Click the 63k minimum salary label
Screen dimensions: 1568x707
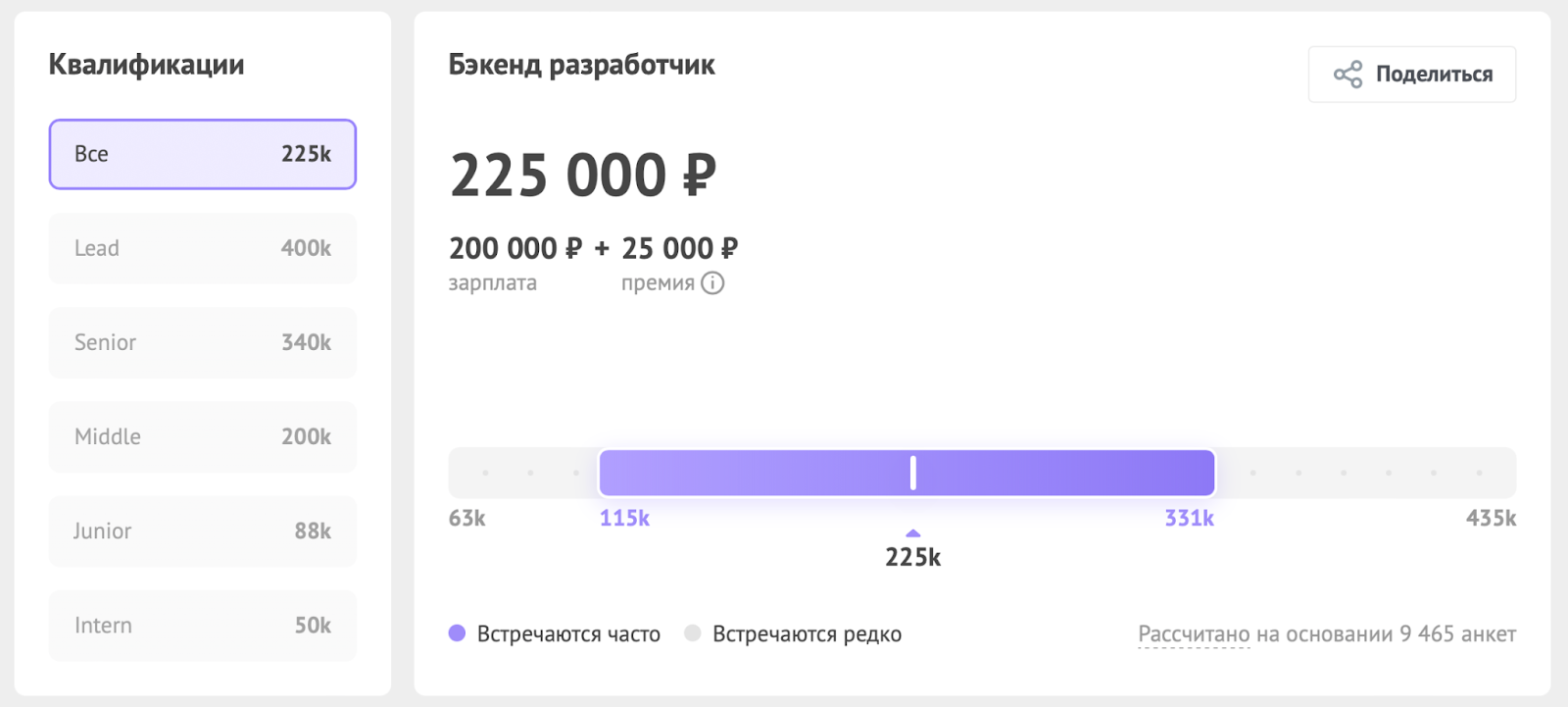coord(466,518)
